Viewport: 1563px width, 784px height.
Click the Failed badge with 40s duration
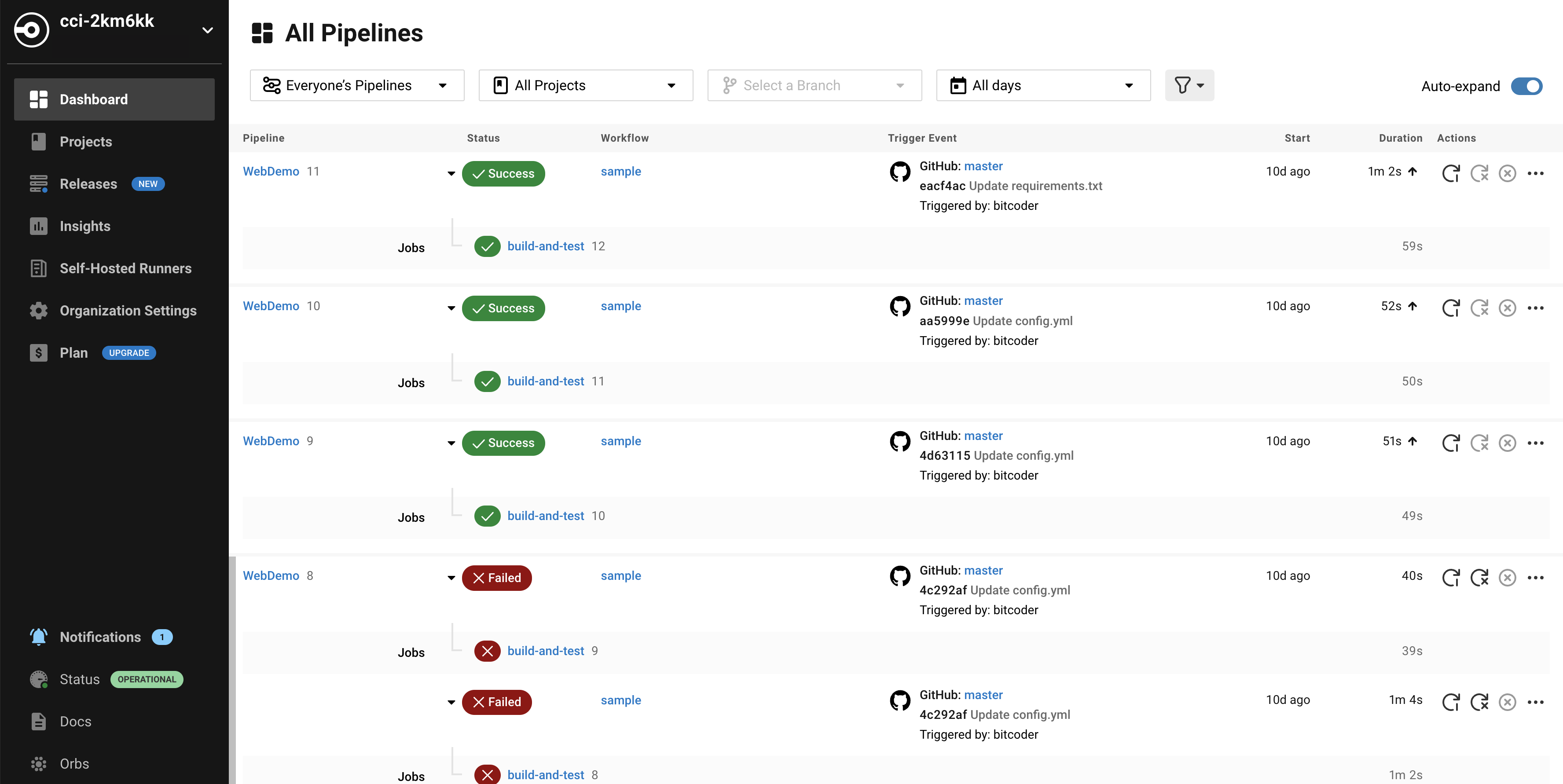pos(496,578)
